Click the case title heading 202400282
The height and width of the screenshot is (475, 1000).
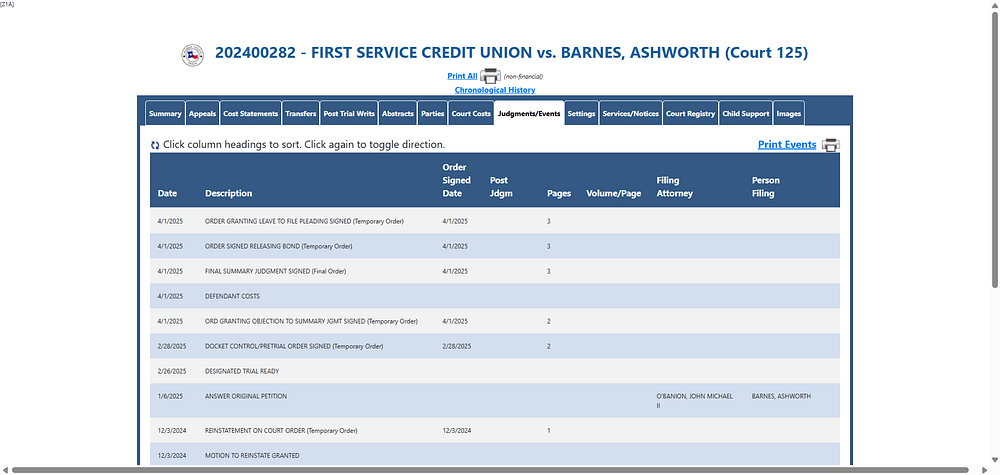pos(511,53)
